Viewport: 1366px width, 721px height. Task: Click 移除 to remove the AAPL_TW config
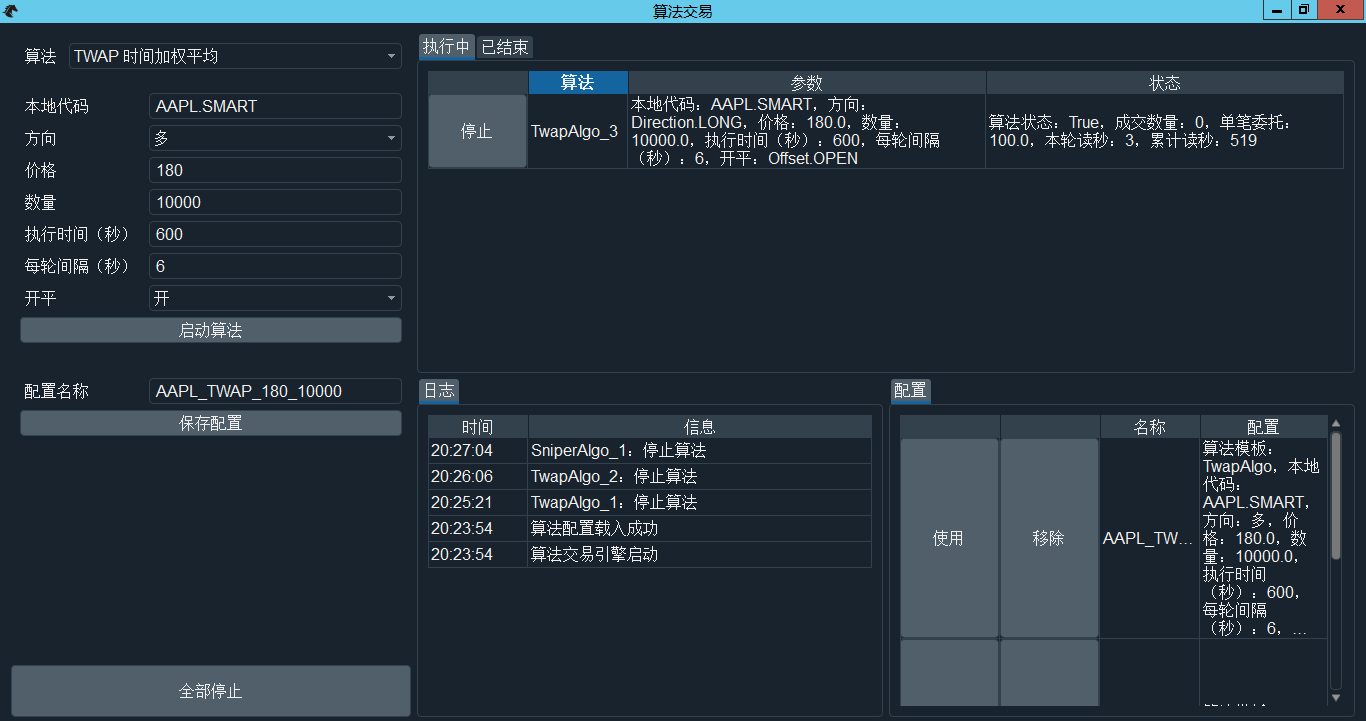pos(1049,538)
